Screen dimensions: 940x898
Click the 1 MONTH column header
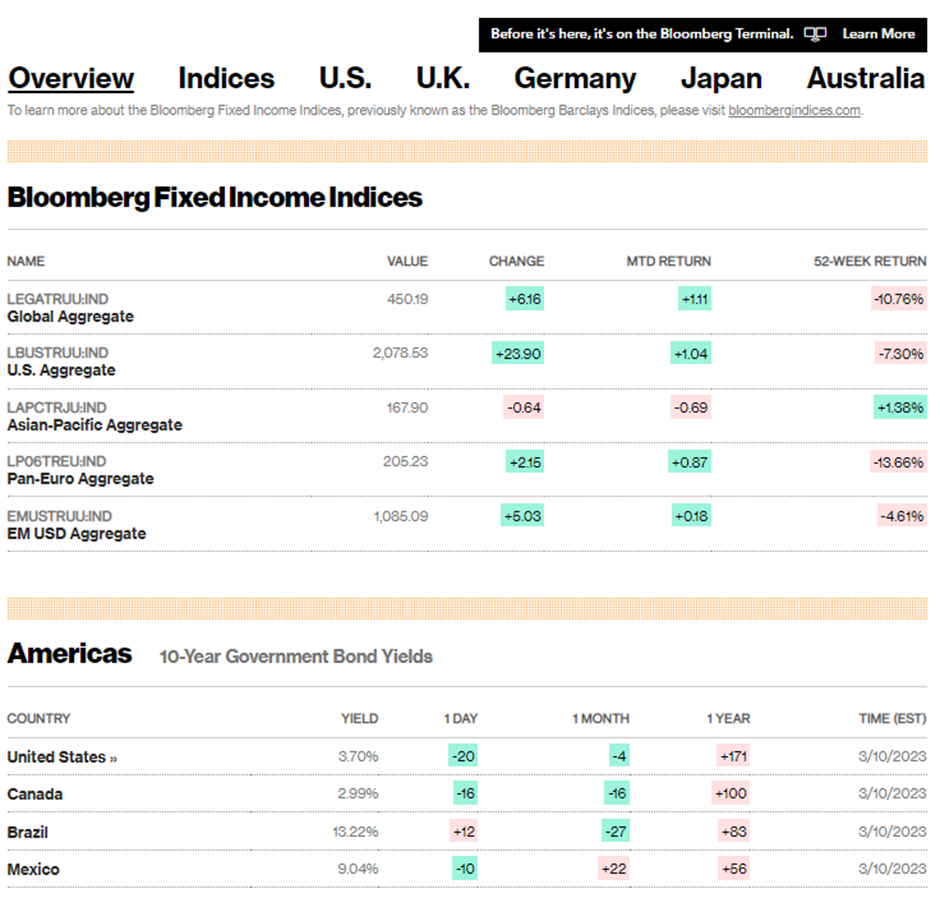601,718
